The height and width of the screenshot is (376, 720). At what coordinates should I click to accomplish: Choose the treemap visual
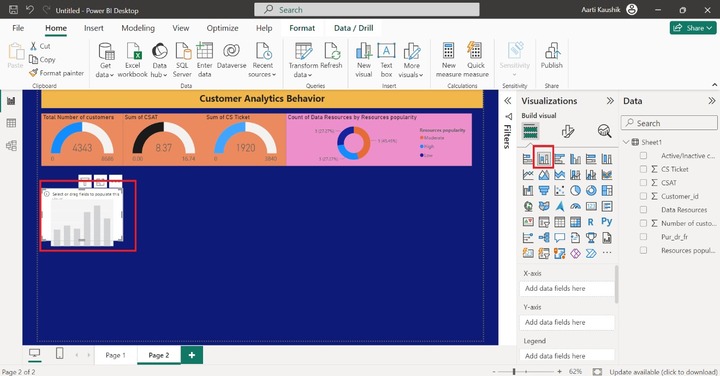(x=607, y=191)
